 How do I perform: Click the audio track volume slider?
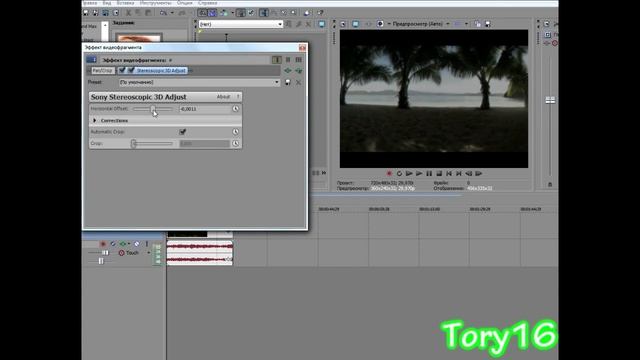coord(105,253)
